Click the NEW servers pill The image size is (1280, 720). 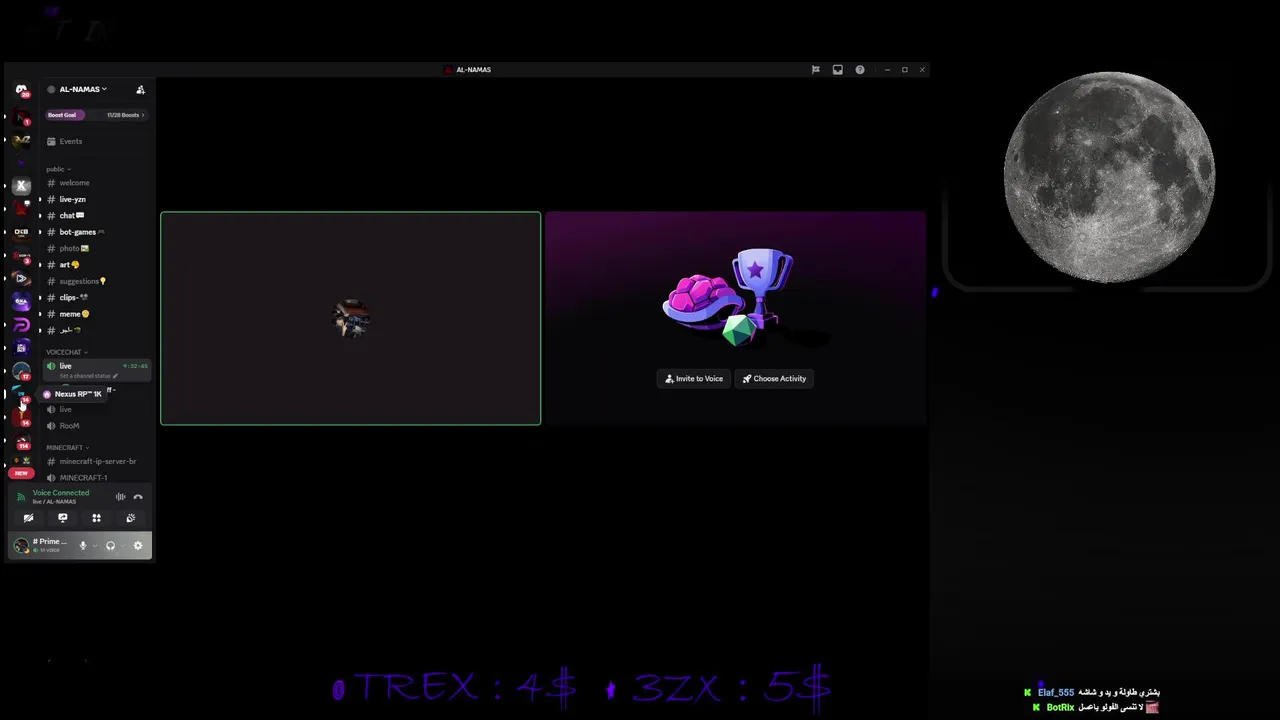(x=21, y=473)
